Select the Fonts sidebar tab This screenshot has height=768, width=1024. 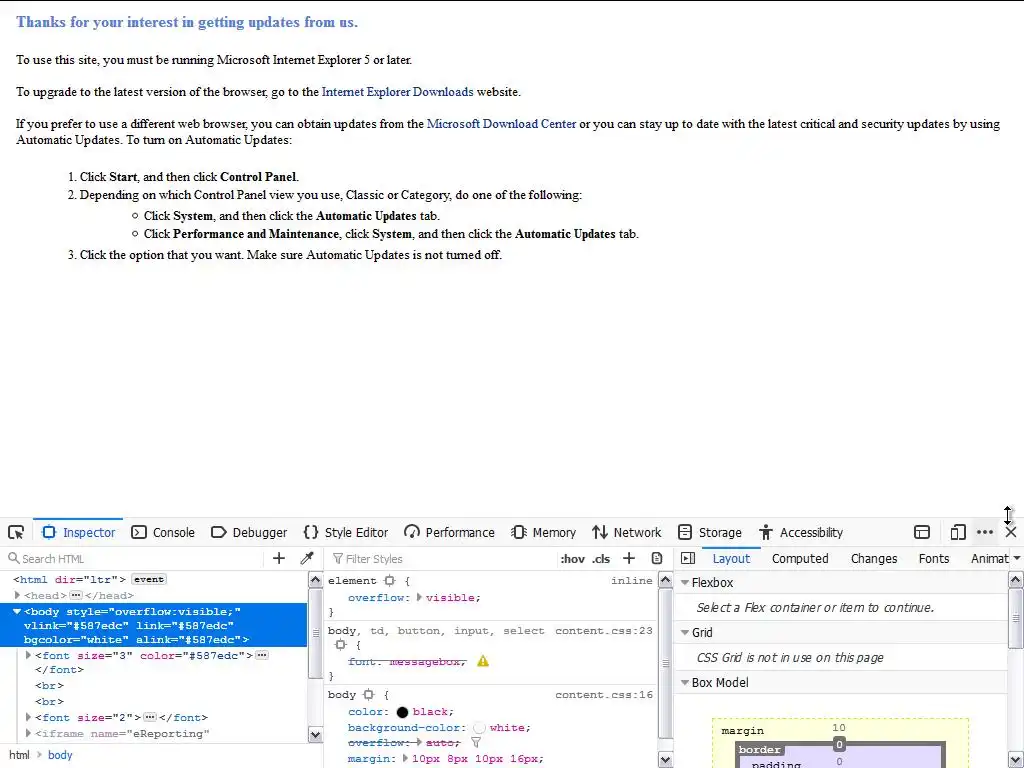(934, 558)
